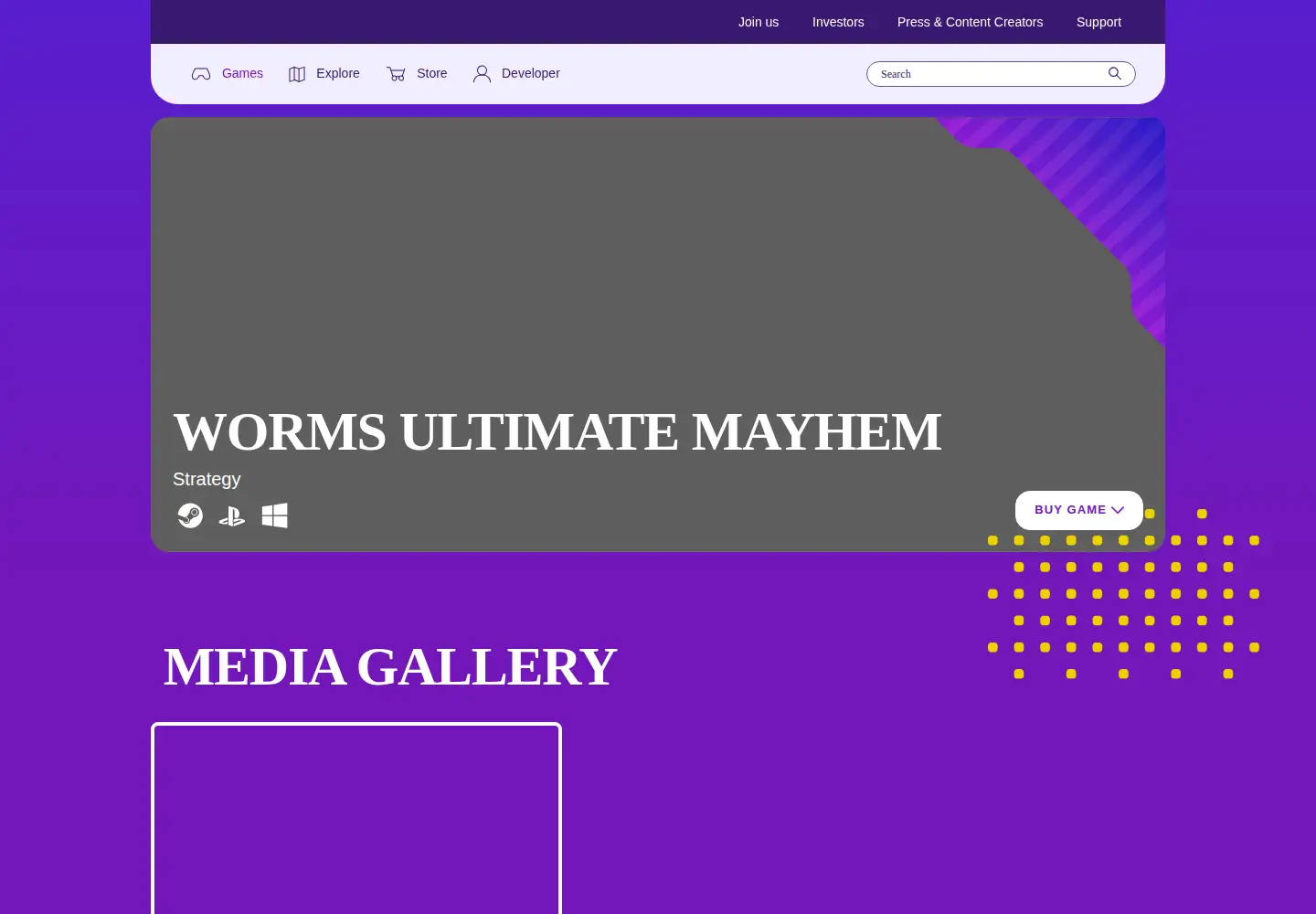Open the Explore menu item

[338, 73]
